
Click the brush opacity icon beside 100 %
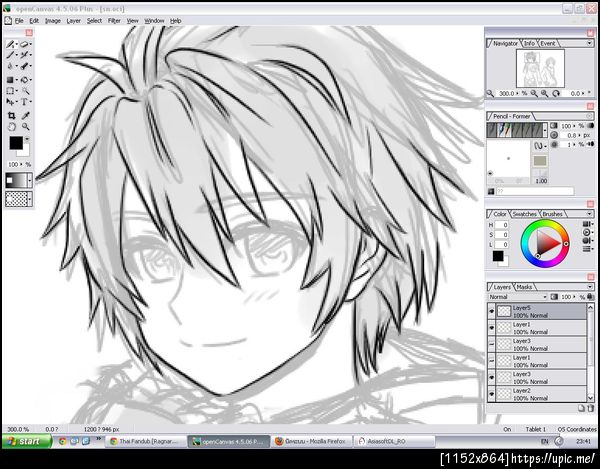coord(554,125)
